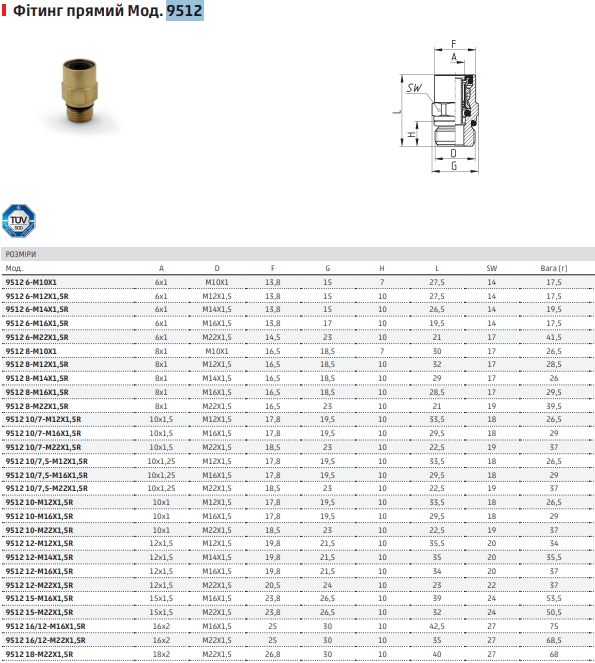Select row 9512 10/7-M16X1,5R

298,433
